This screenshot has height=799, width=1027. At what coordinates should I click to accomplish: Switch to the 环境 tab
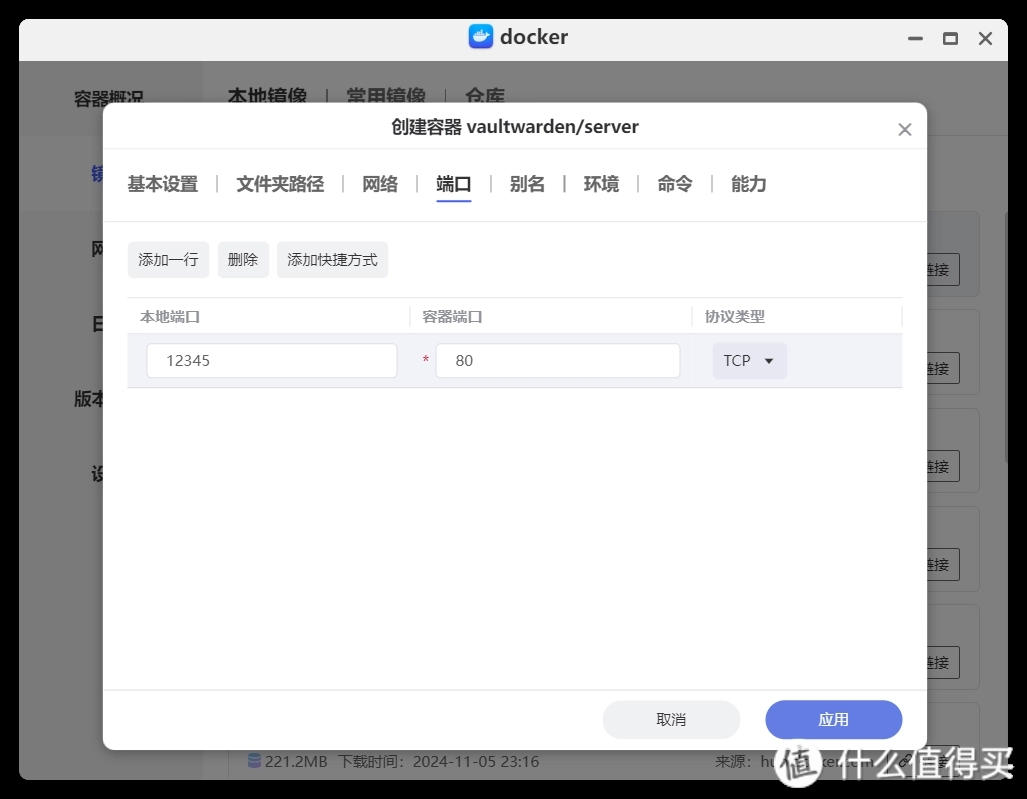pos(601,184)
